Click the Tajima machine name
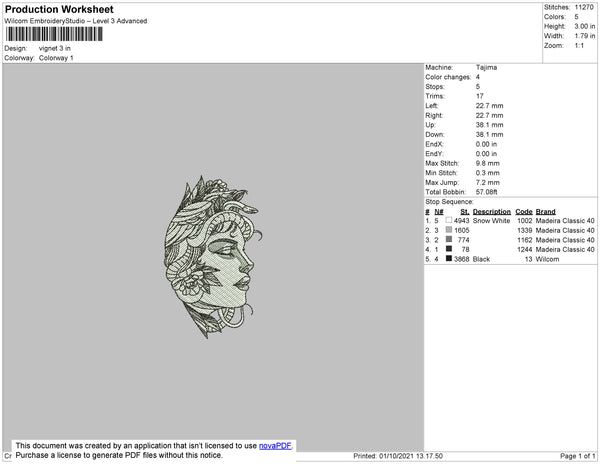The width and height of the screenshot is (600, 464). (x=486, y=67)
